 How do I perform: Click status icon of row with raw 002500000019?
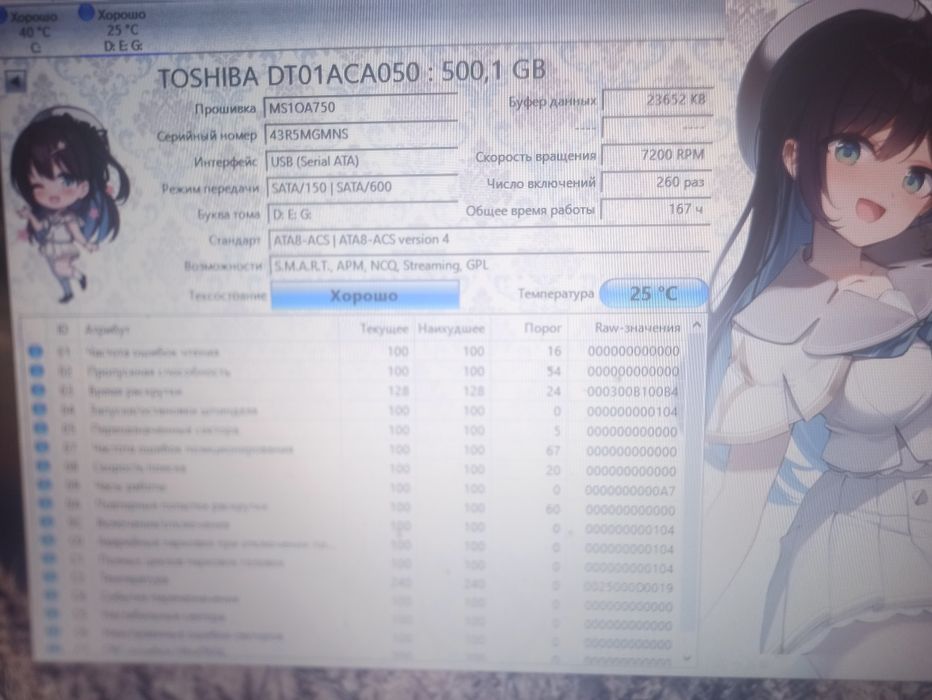[51, 576]
